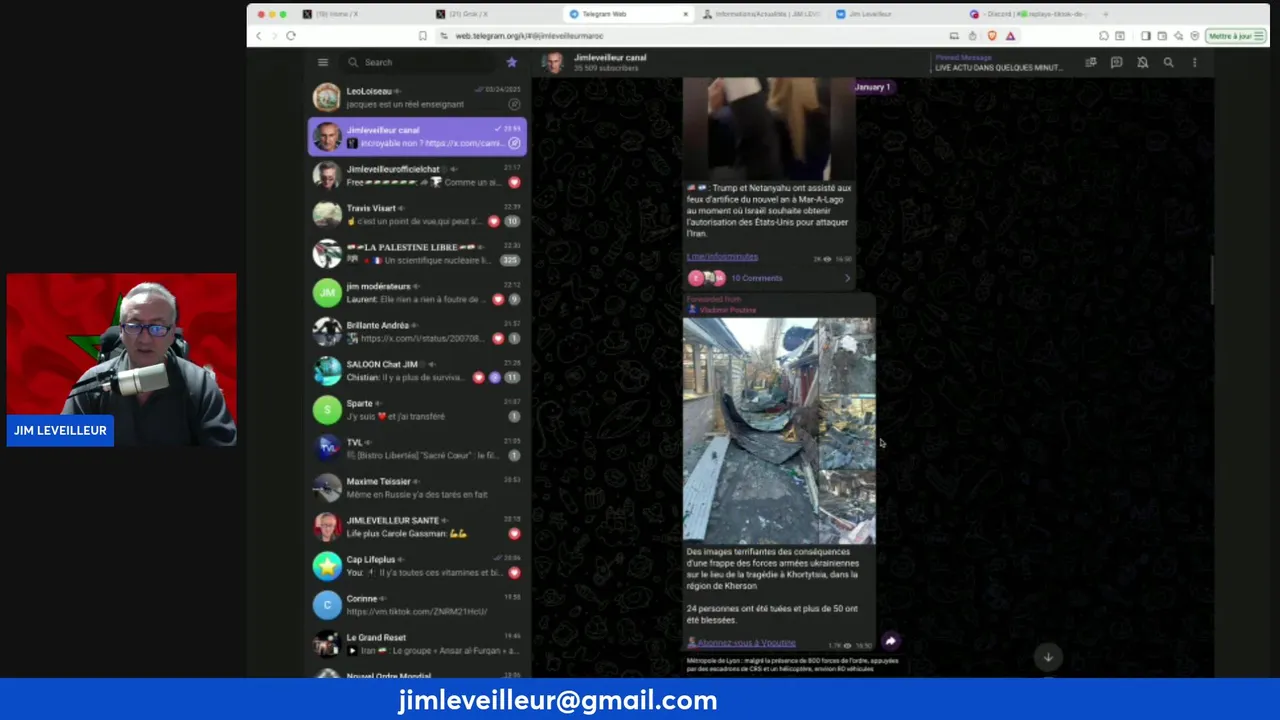Open the comments icon in channel header
Image resolution: width=1280 pixels, height=720 pixels.
1117,63
